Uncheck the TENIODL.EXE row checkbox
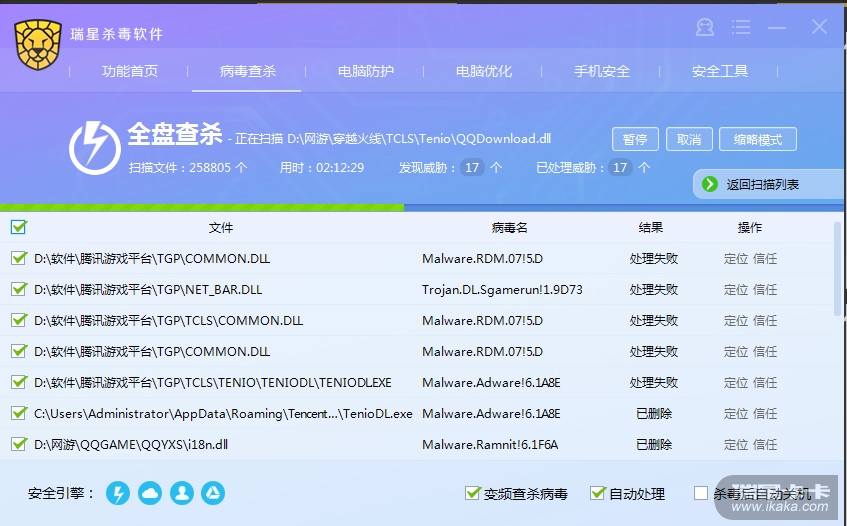 pos(18,382)
